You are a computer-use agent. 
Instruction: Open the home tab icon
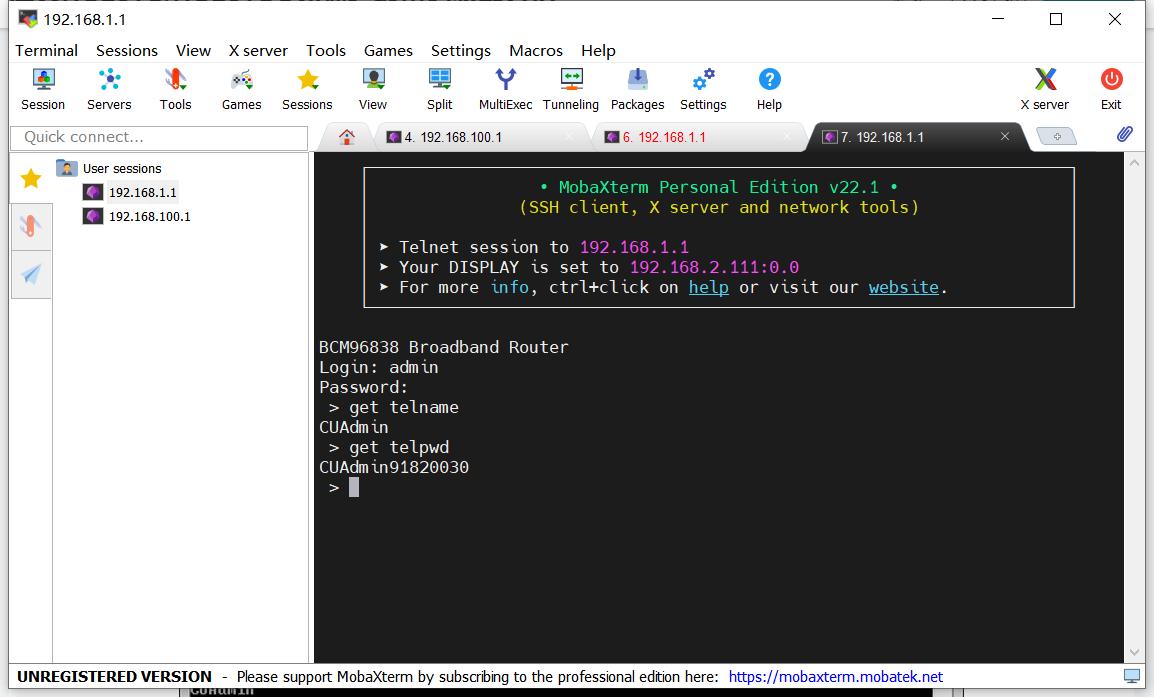pos(347,137)
